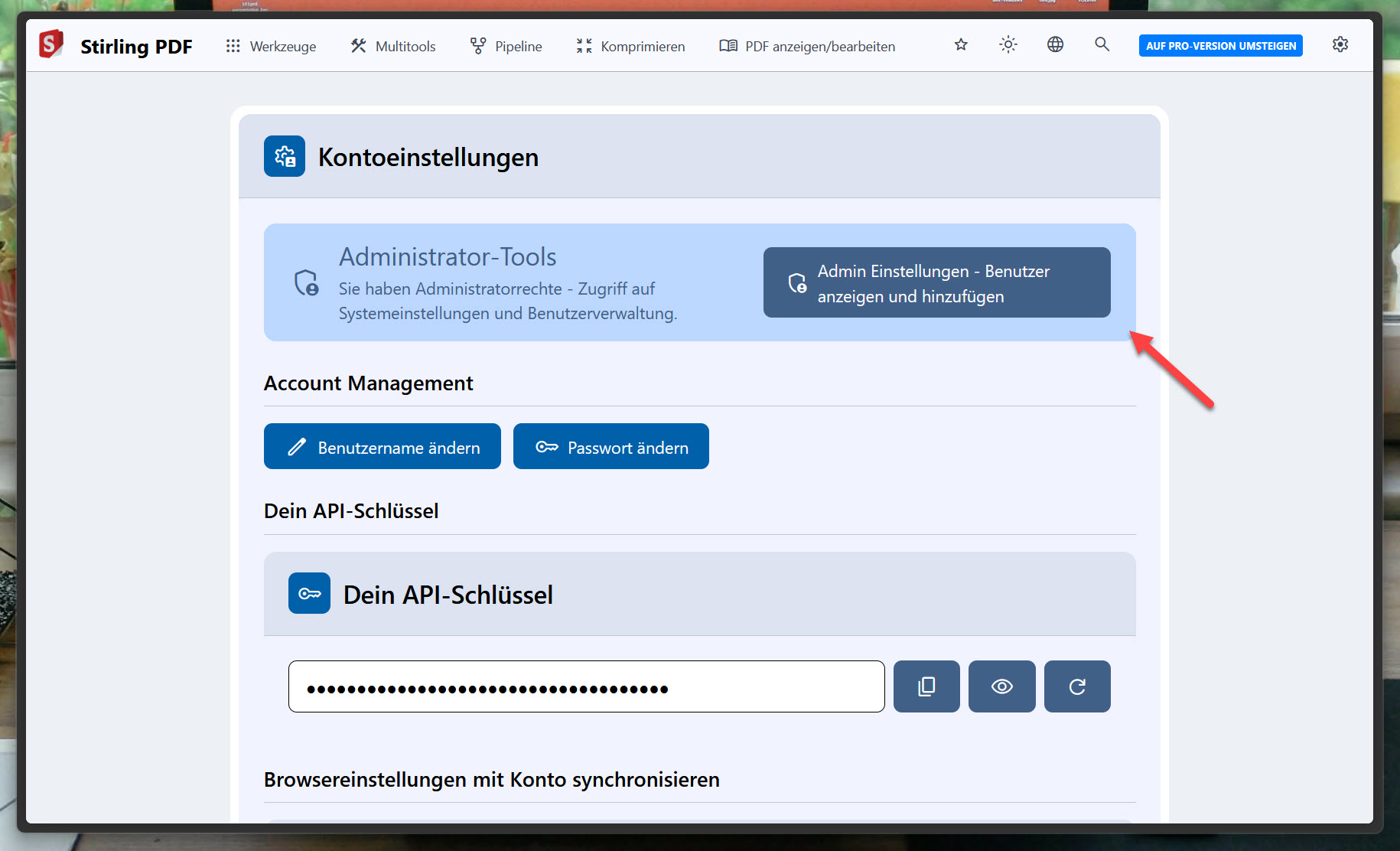Open the Pipeline menu item
The image size is (1400, 851).
[506, 47]
